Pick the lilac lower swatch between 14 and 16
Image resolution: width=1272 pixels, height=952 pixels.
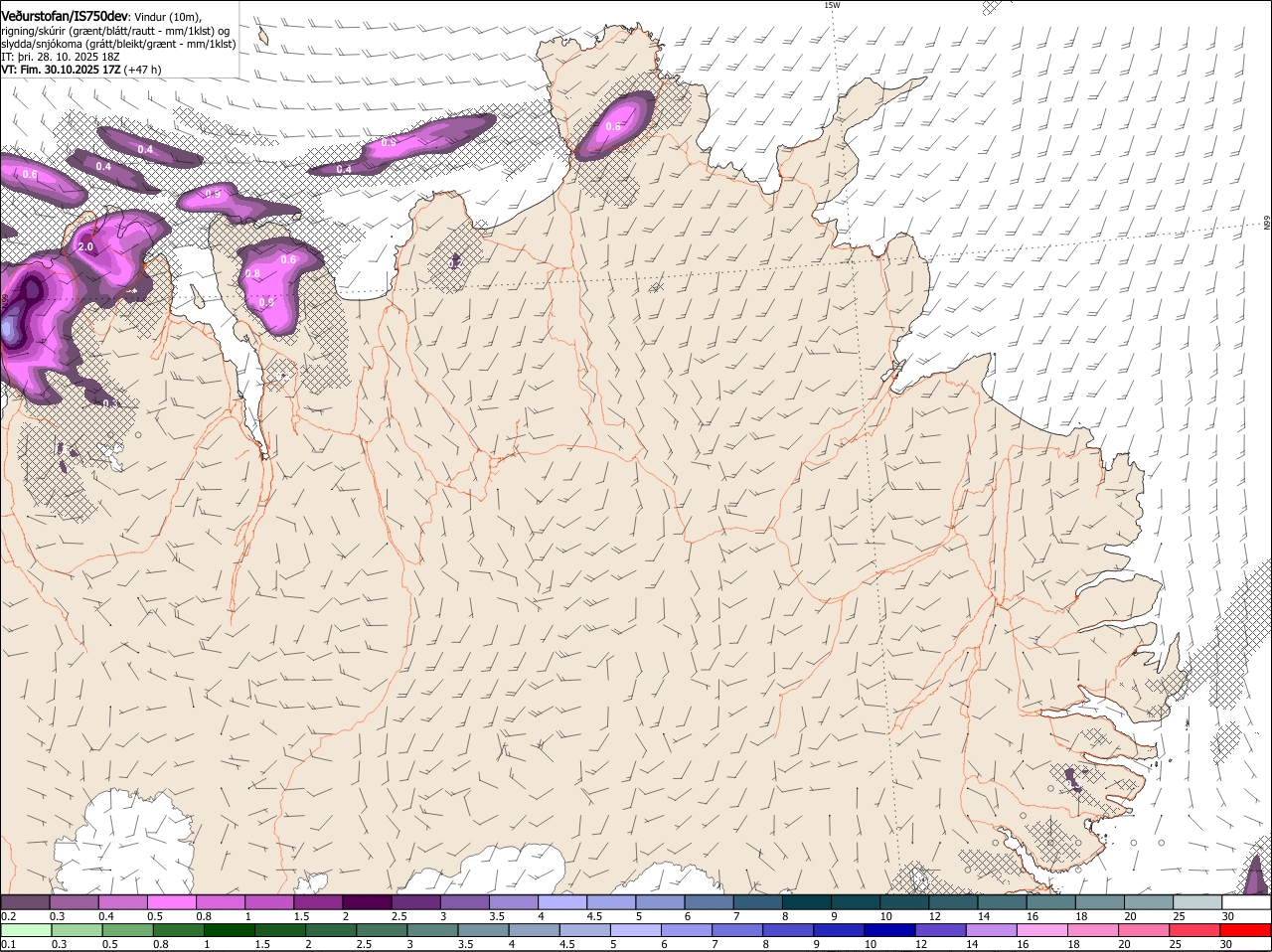991,930
